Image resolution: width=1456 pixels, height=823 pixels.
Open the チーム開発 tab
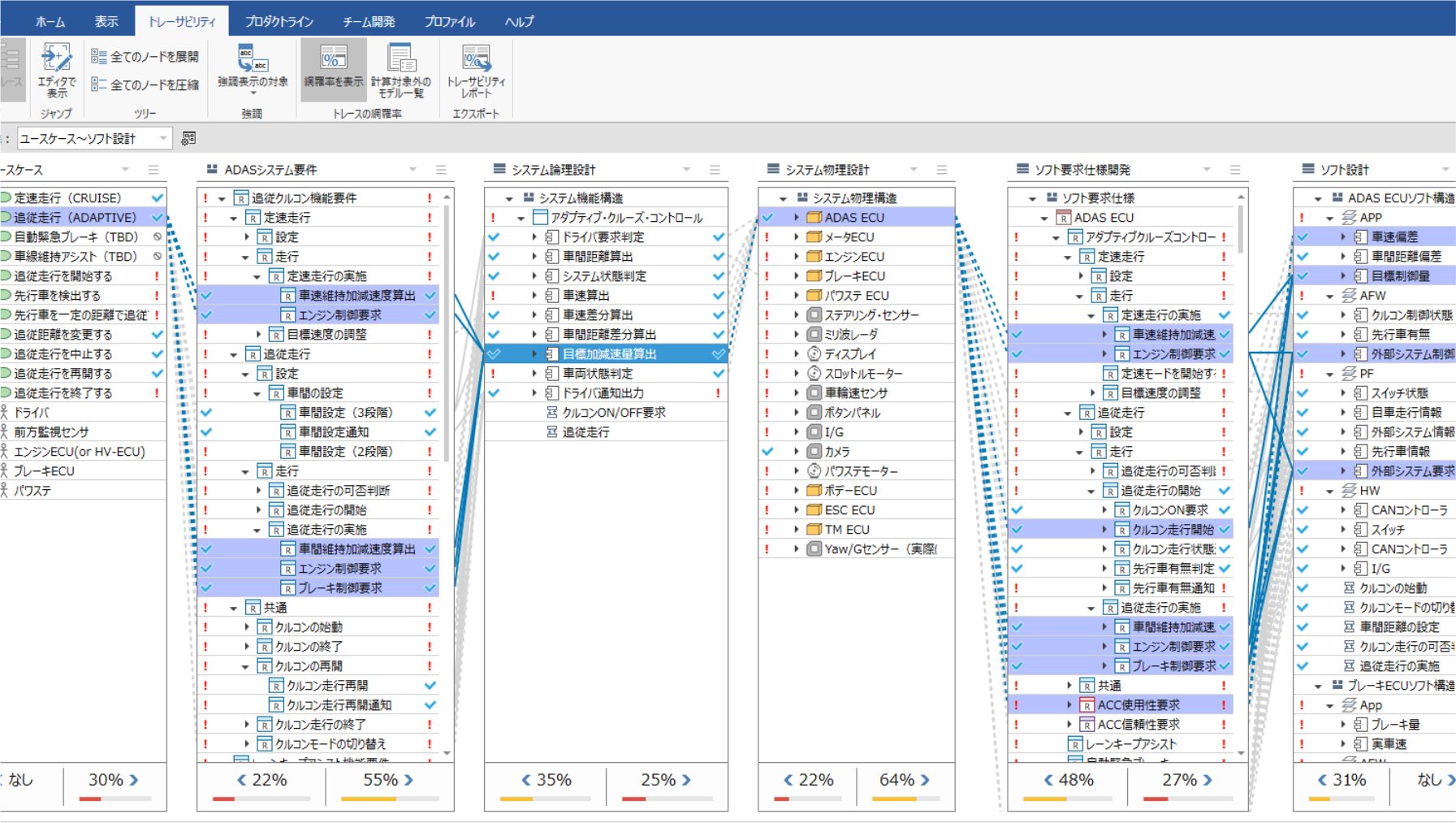click(x=369, y=22)
